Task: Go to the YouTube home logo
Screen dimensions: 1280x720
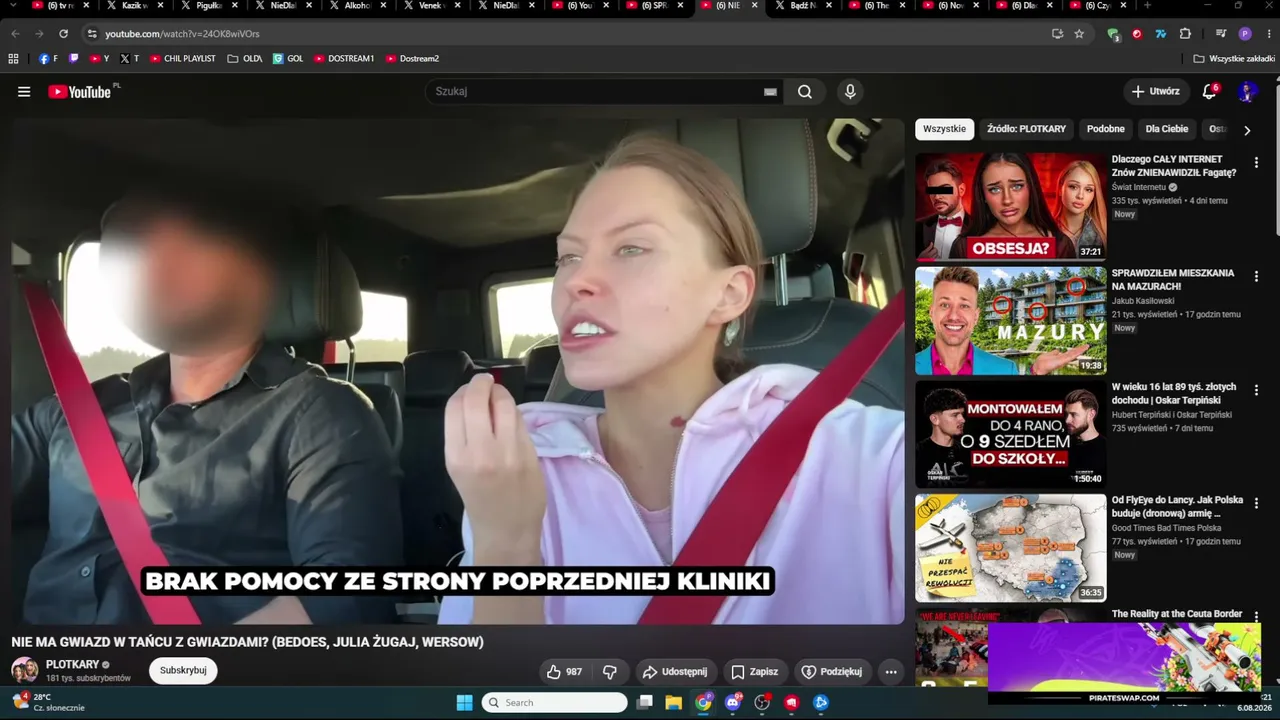Action: [x=80, y=92]
